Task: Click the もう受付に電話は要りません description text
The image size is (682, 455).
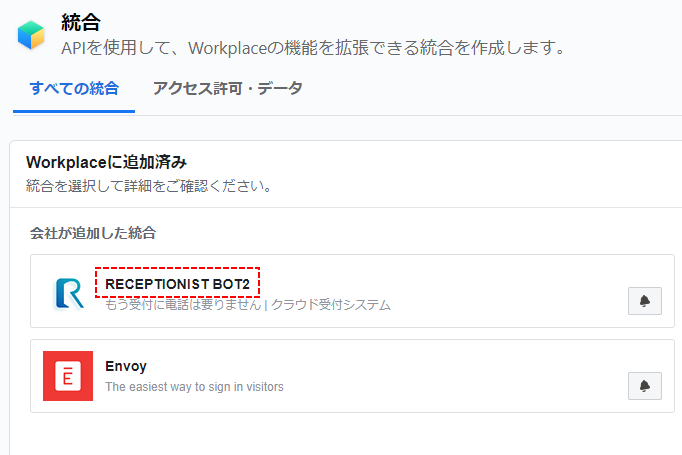Action: point(248,304)
